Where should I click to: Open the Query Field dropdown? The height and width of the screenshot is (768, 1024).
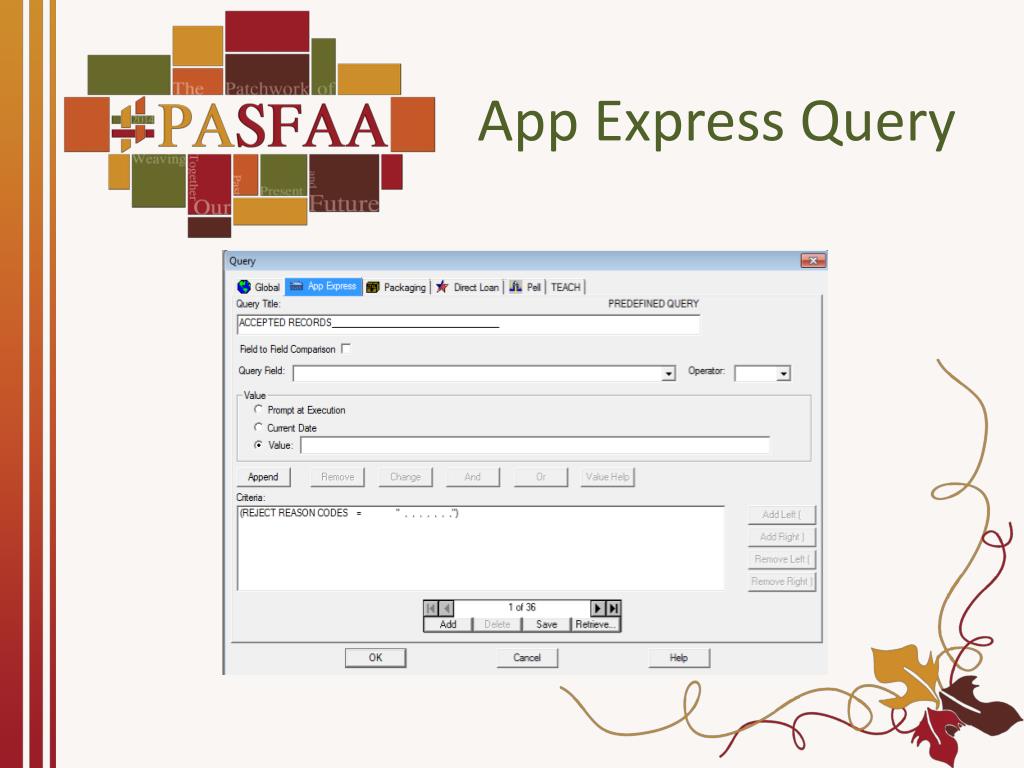click(x=668, y=374)
